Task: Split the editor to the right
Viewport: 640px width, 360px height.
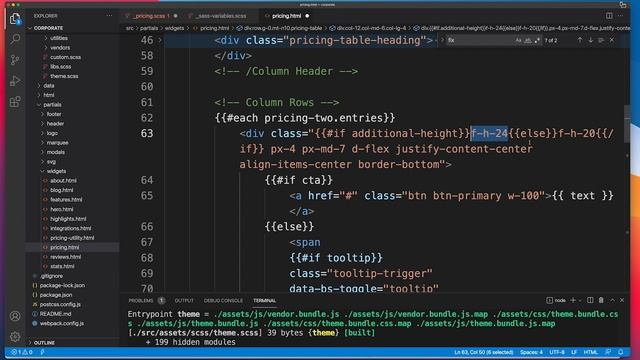Action: pyautogui.click(x=609, y=16)
